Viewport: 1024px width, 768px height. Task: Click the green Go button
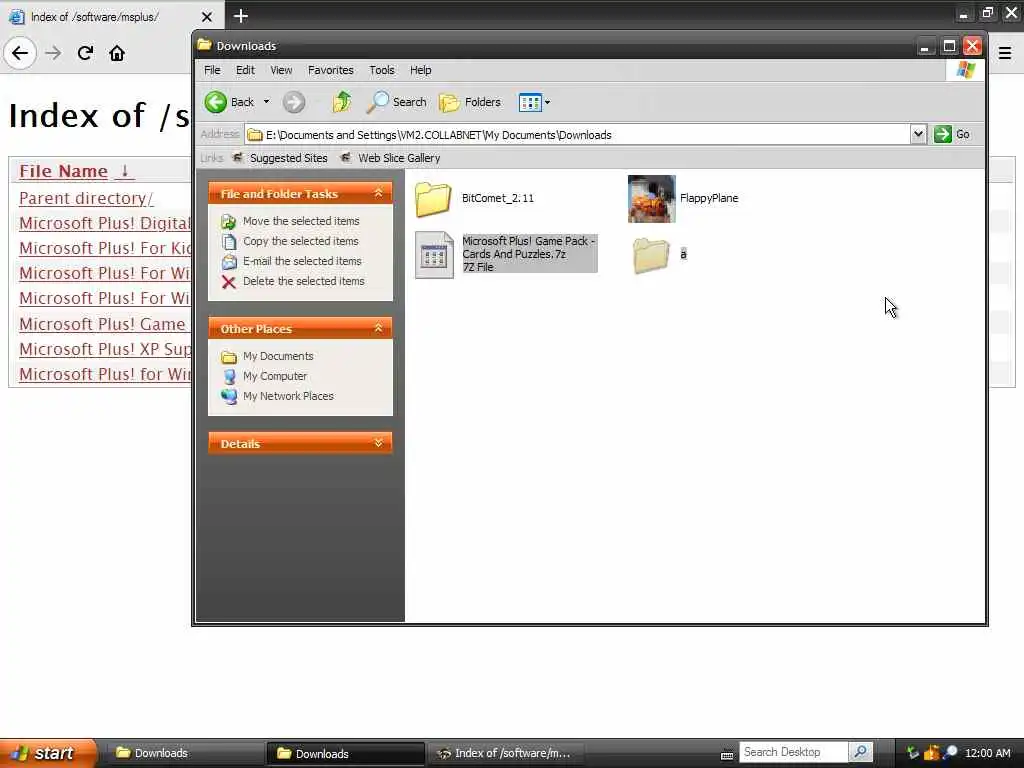click(x=952, y=135)
